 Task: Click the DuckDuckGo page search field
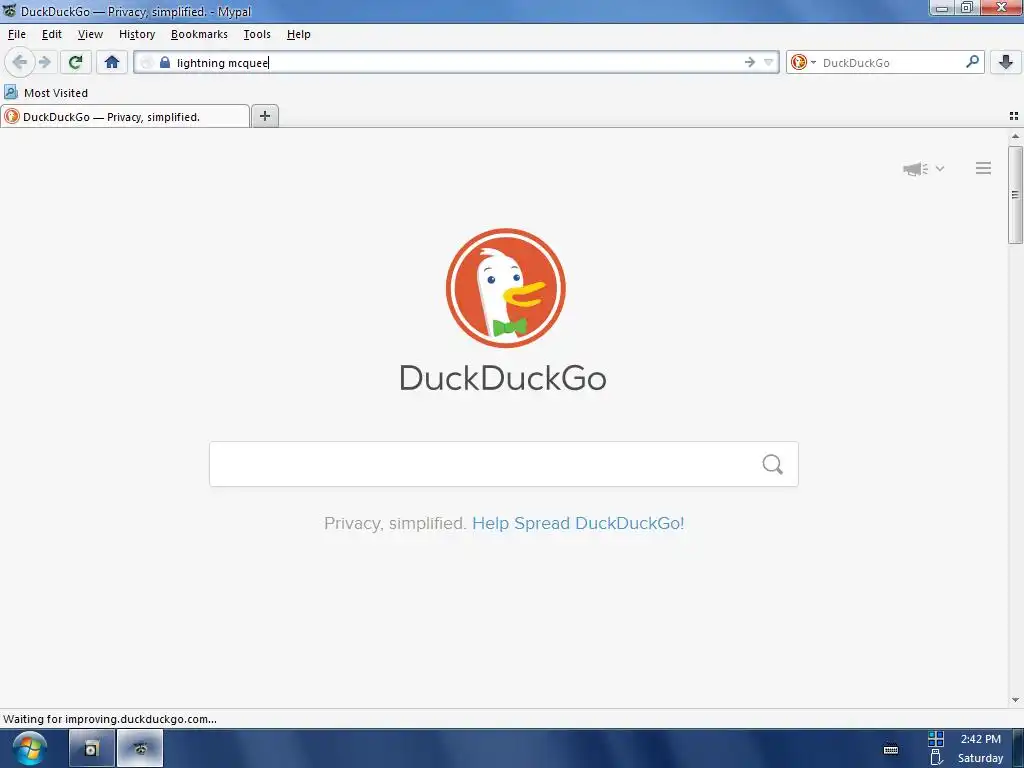[504, 464]
